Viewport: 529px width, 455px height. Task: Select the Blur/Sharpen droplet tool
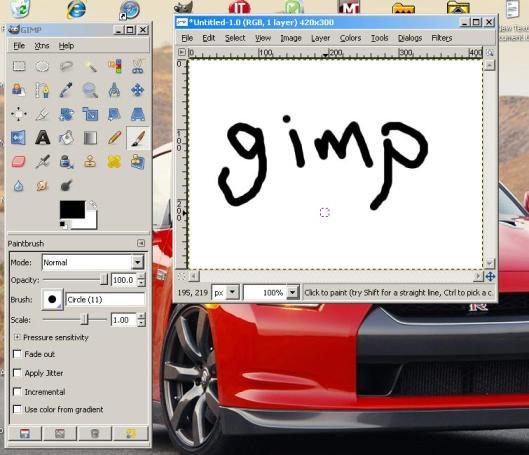pyautogui.click(x=19, y=186)
